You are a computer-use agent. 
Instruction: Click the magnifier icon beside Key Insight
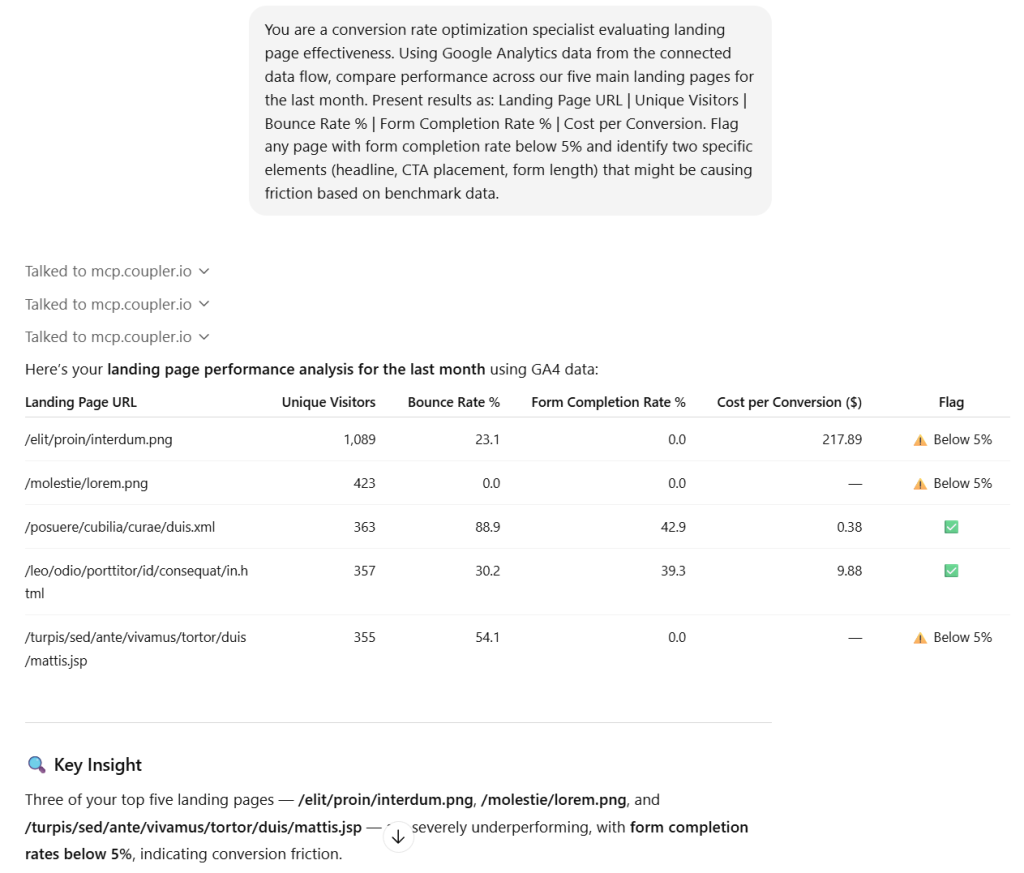[x=37, y=765]
